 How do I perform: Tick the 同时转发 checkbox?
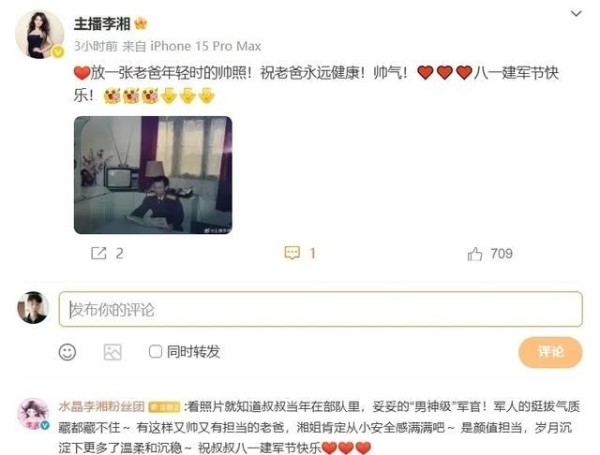point(155,351)
